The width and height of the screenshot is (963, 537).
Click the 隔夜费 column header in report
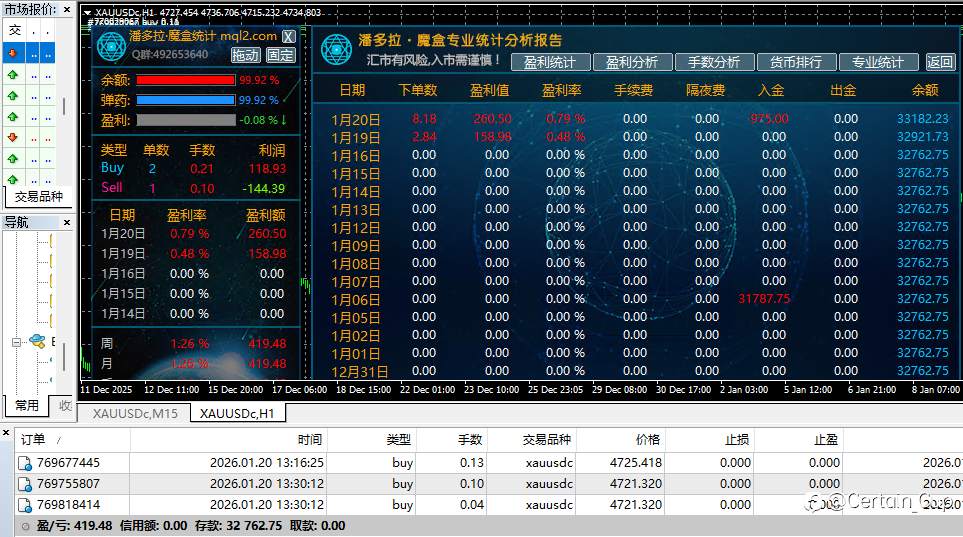706,91
